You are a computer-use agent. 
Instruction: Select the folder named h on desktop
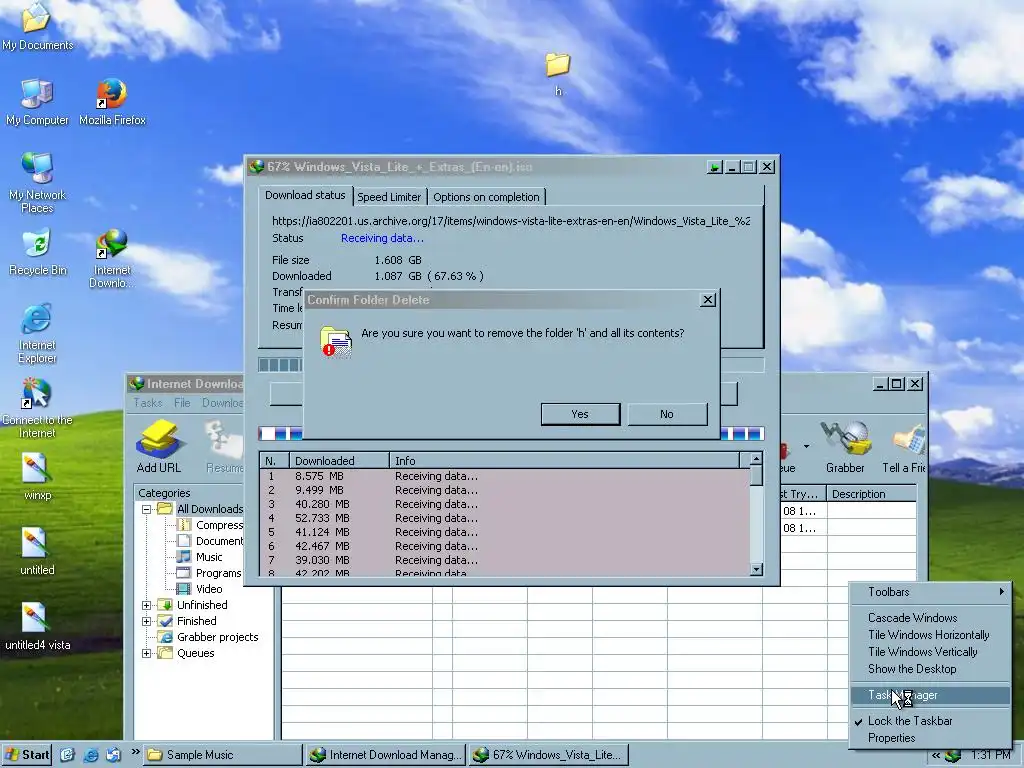click(558, 74)
